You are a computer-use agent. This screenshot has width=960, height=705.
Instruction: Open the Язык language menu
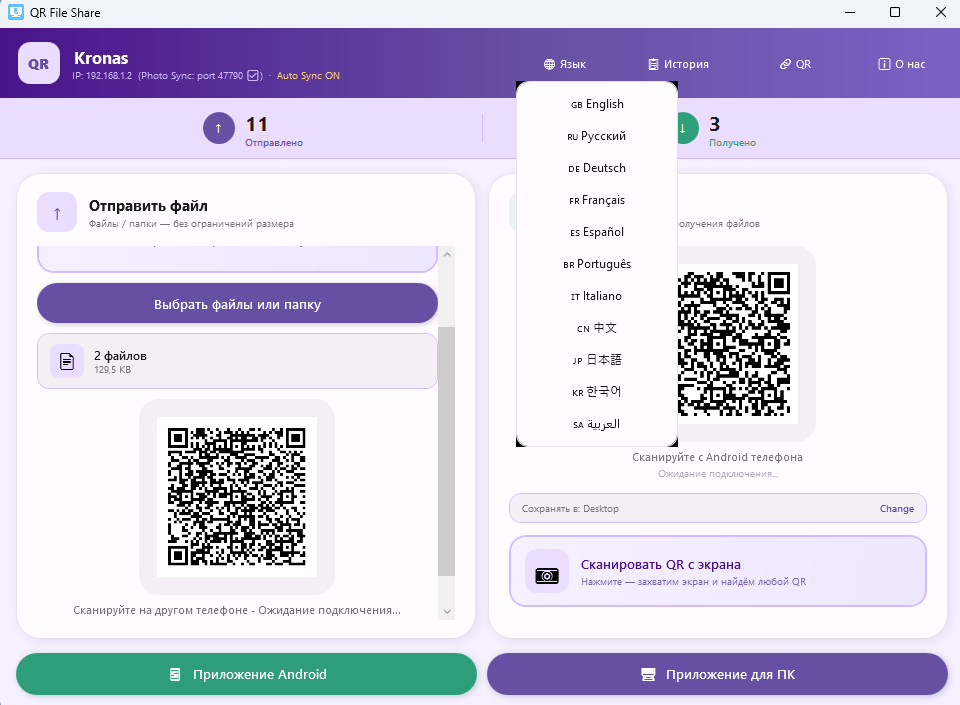click(x=564, y=64)
